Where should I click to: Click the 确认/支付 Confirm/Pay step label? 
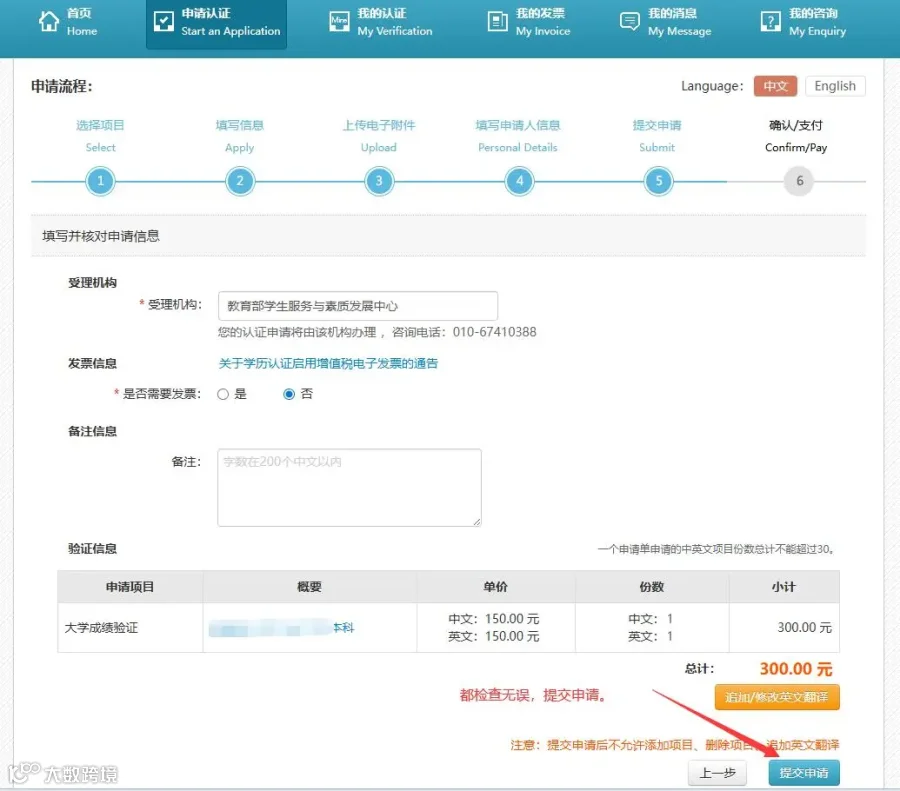coord(796,136)
